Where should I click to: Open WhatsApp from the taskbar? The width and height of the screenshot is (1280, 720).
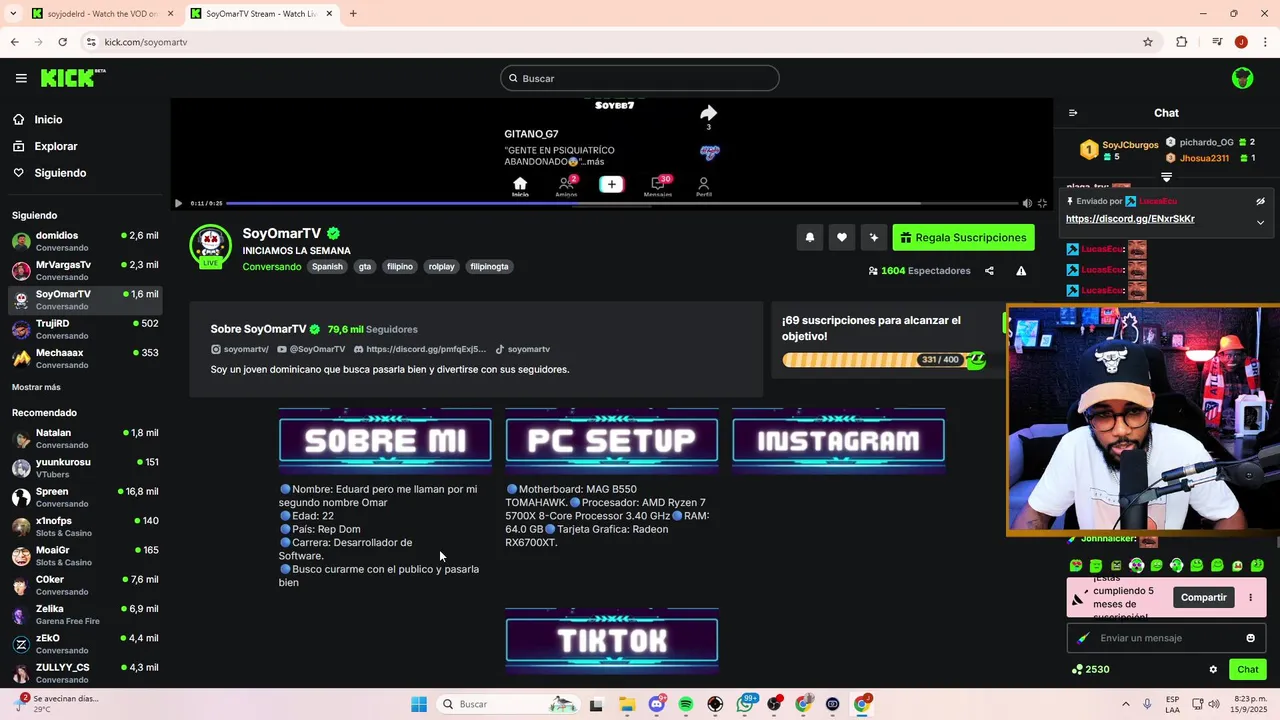click(x=745, y=704)
